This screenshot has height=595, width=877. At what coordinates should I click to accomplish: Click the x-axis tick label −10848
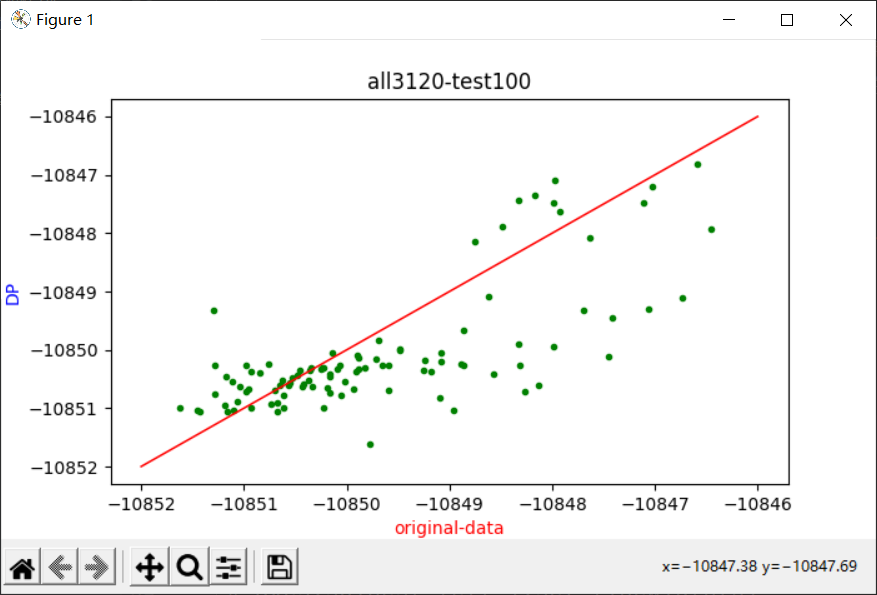tap(553, 504)
